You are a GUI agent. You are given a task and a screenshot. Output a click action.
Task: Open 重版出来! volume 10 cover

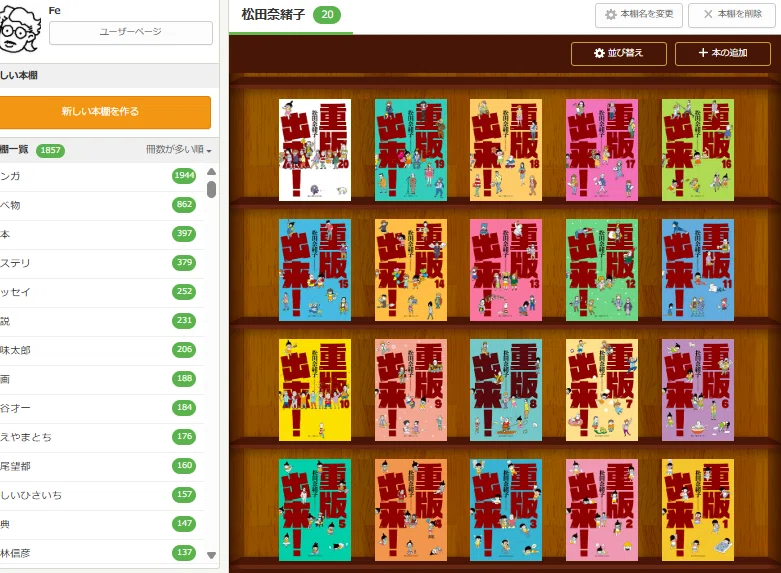click(315, 390)
